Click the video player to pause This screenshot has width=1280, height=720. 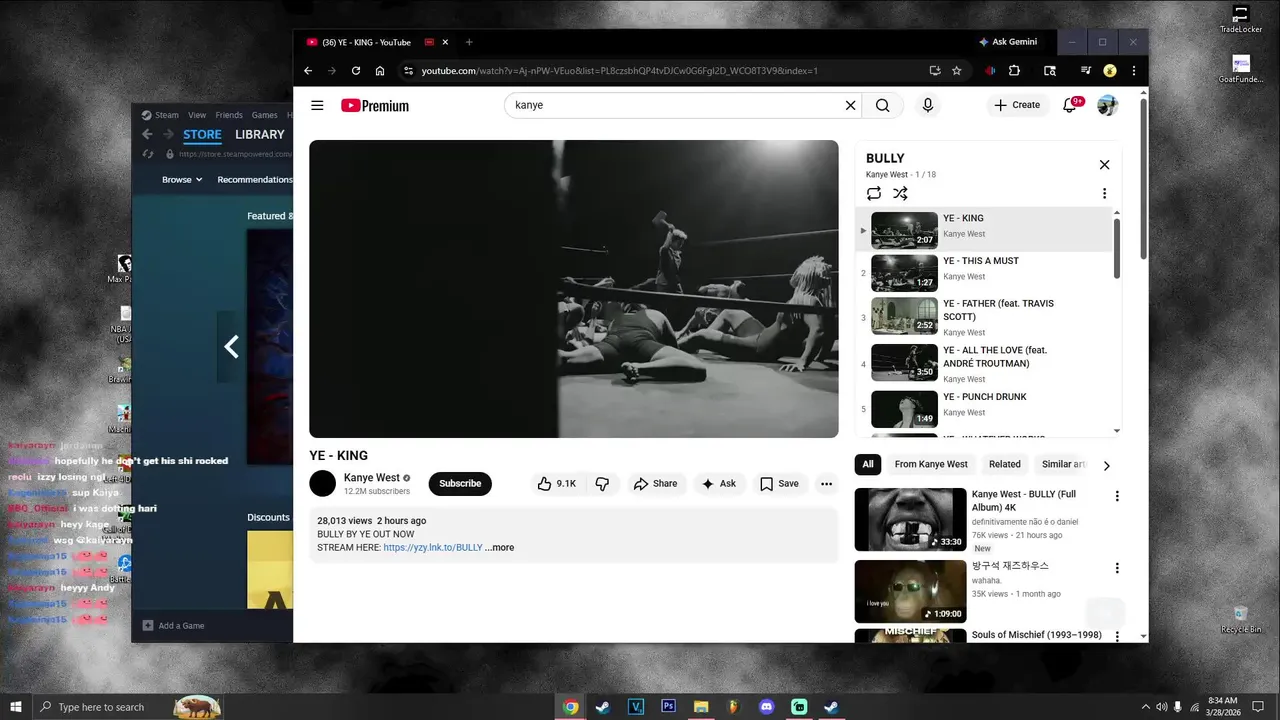pyautogui.click(x=573, y=289)
